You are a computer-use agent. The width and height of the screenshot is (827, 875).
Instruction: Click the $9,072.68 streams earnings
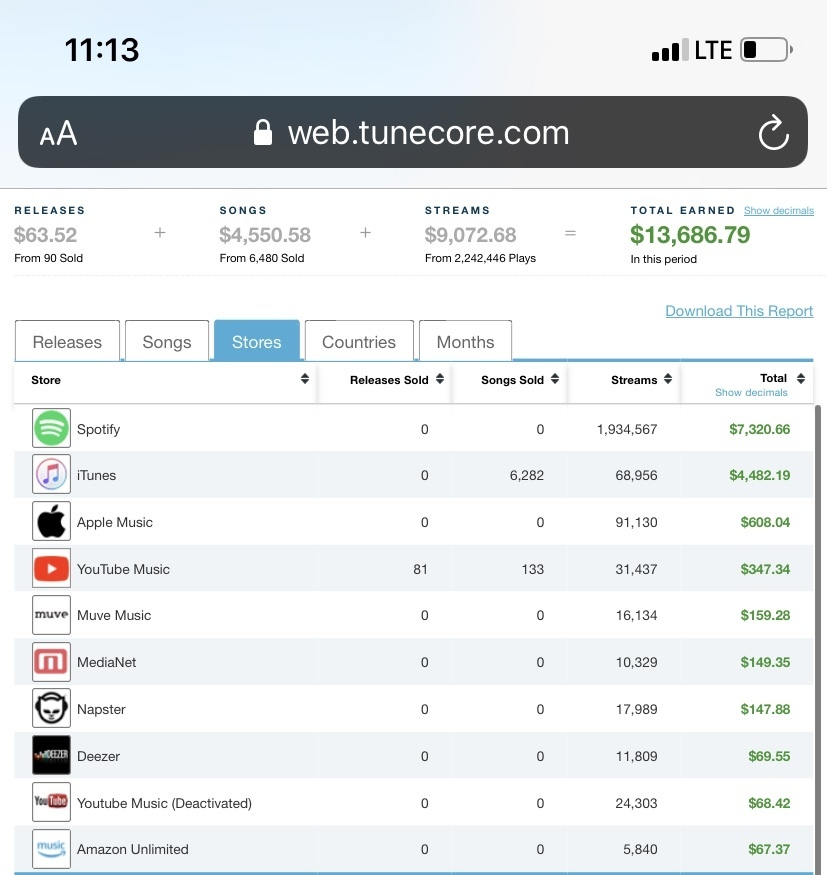(x=470, y=234)
